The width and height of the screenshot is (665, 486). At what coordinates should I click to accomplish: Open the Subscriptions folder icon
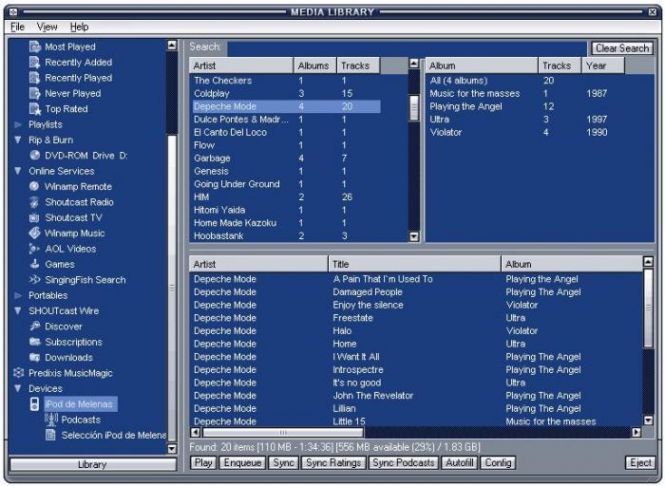[35, 342]
